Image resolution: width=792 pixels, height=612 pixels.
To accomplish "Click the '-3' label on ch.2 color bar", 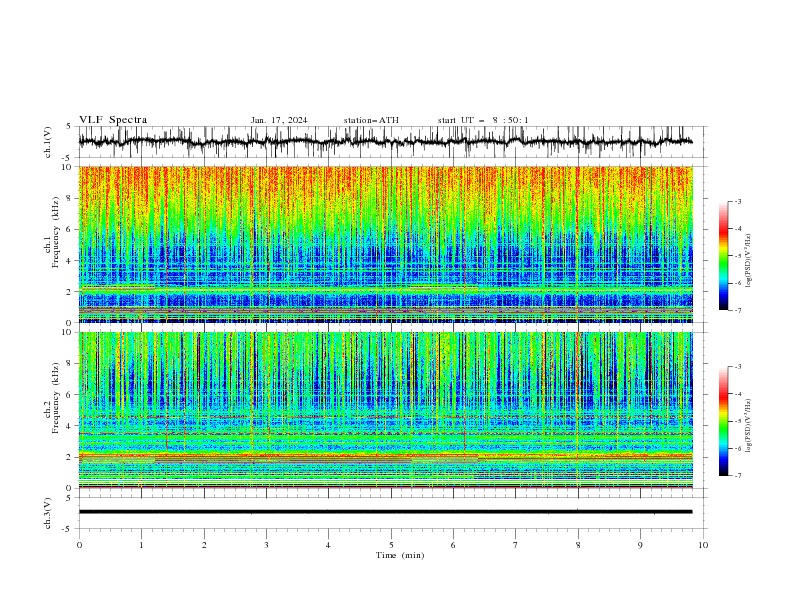I will pos(738,367).
